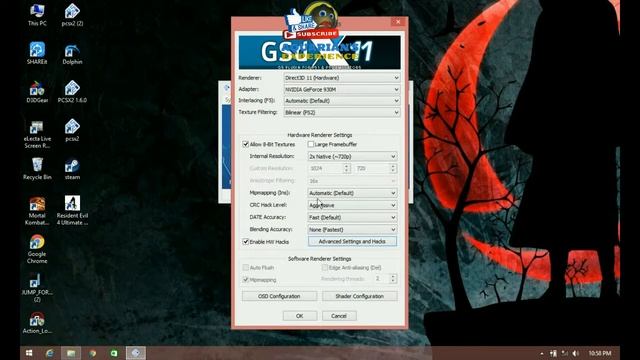This screenshot has width=640, height=360.
Task: Open the volume icon in system tray
Action: pos(576,353)
